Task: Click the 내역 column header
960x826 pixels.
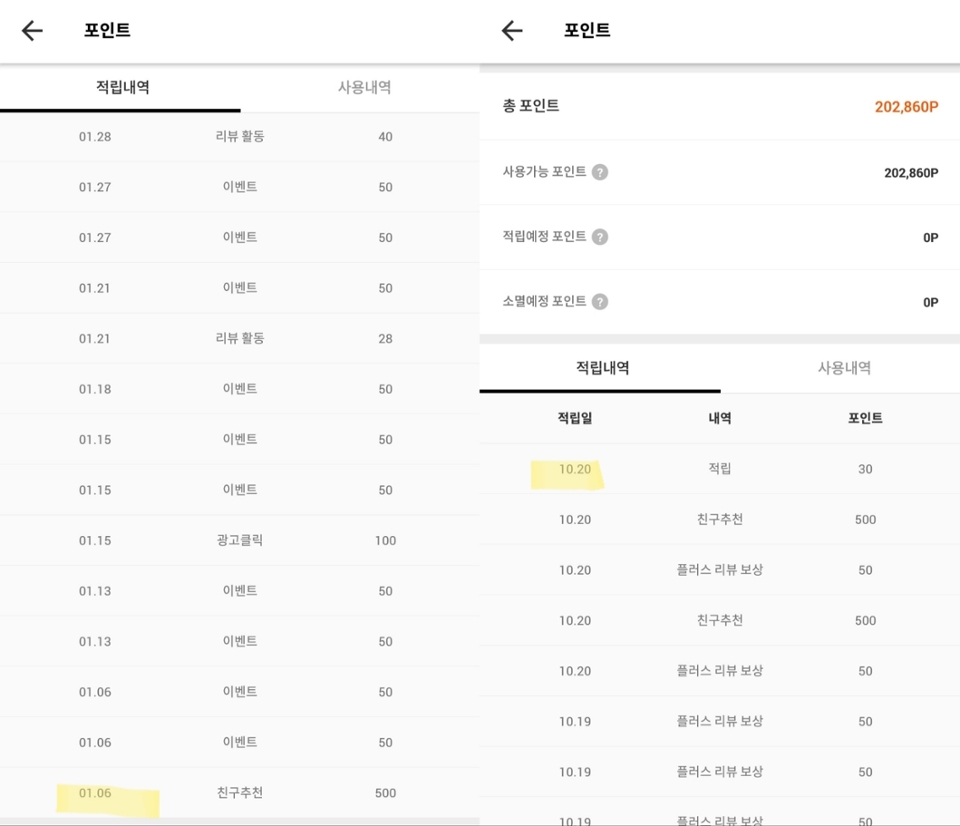Action: [x=720, y=419]
